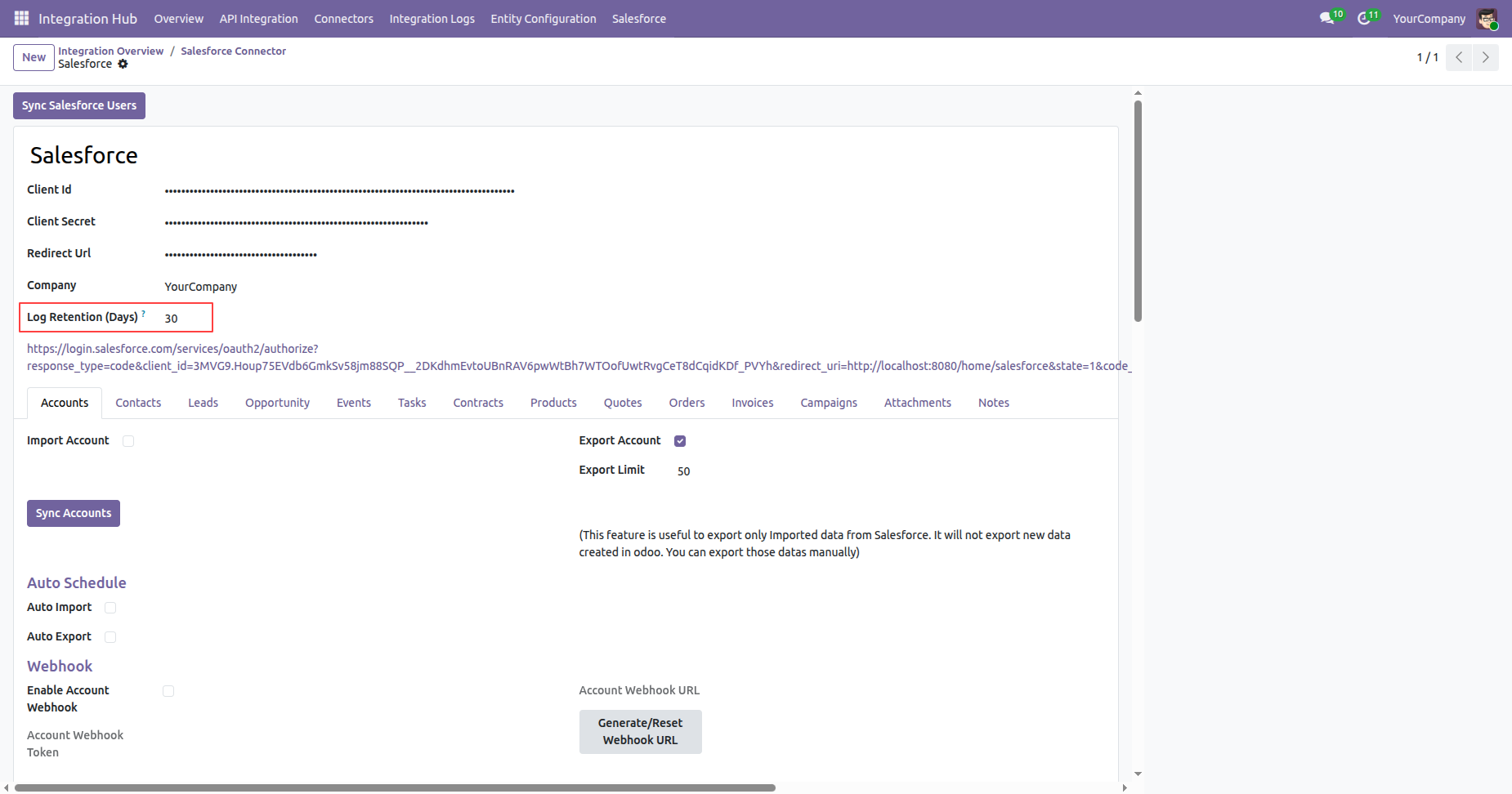Select the Accounts tab
Image resolution: width=1512 pixels, height=794 pixels.
[x=65, y=403]
